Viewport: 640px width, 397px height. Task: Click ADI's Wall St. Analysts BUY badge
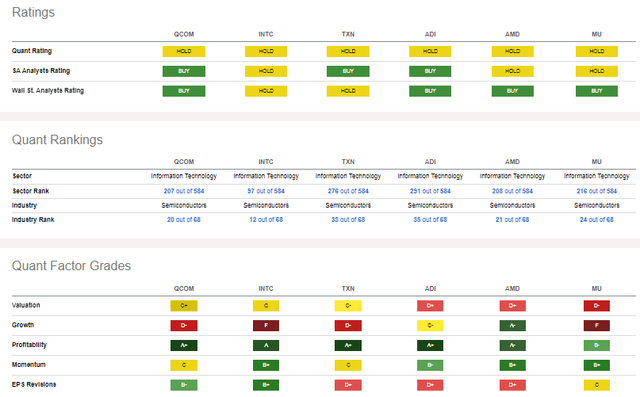pos(430,91)
